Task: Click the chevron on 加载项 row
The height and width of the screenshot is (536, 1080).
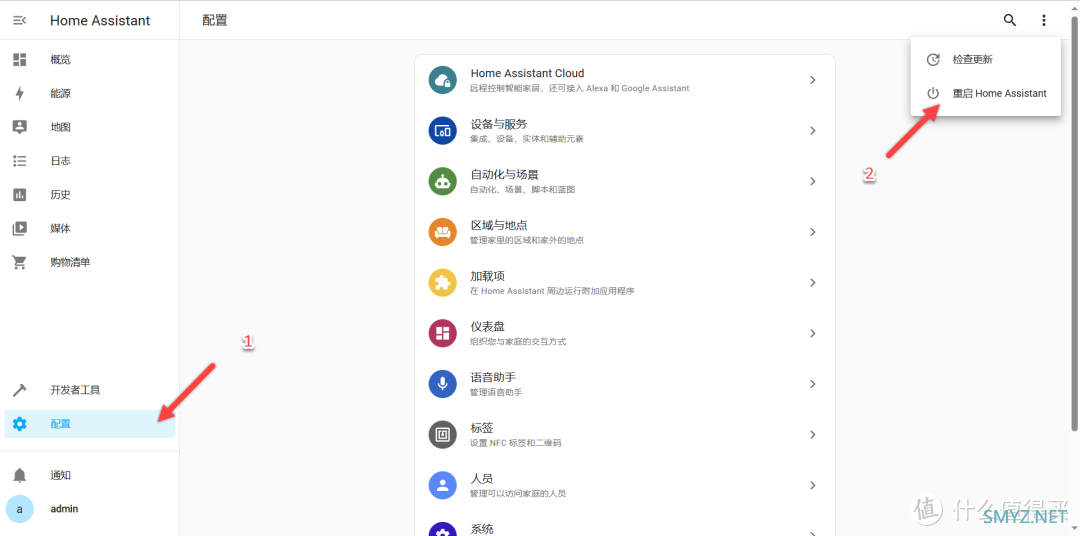Action: 813,282
